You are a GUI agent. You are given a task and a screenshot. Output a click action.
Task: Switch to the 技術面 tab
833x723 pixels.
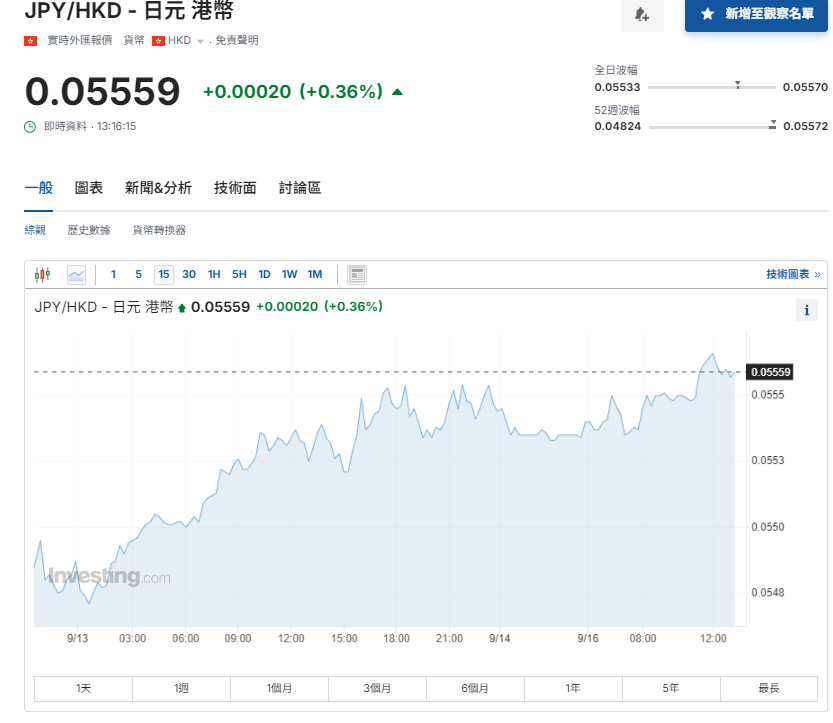coord(235,187)
